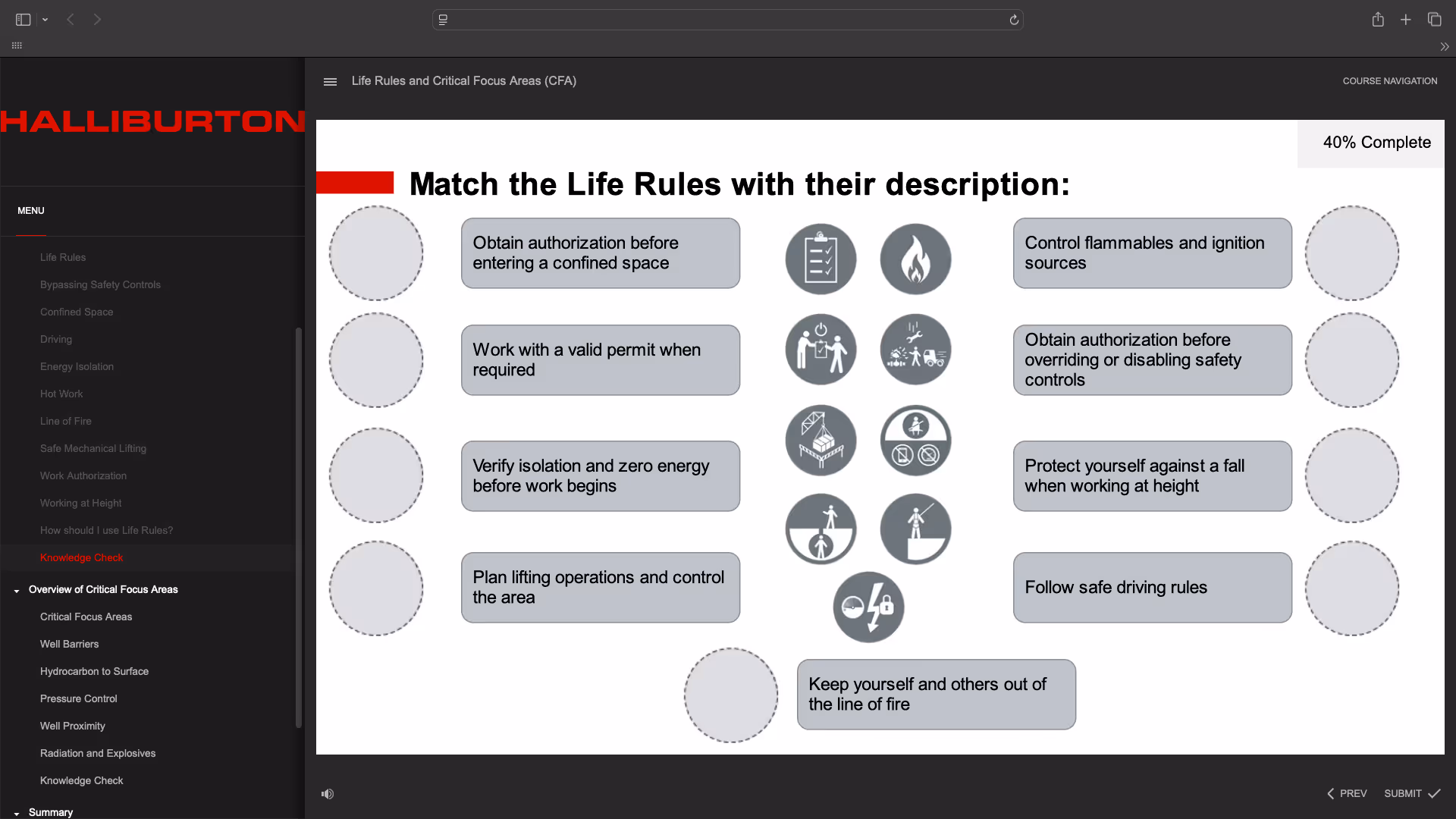
Task: Click the working at height harness icon
Action: pyautogui.click(x=915, y=529)
